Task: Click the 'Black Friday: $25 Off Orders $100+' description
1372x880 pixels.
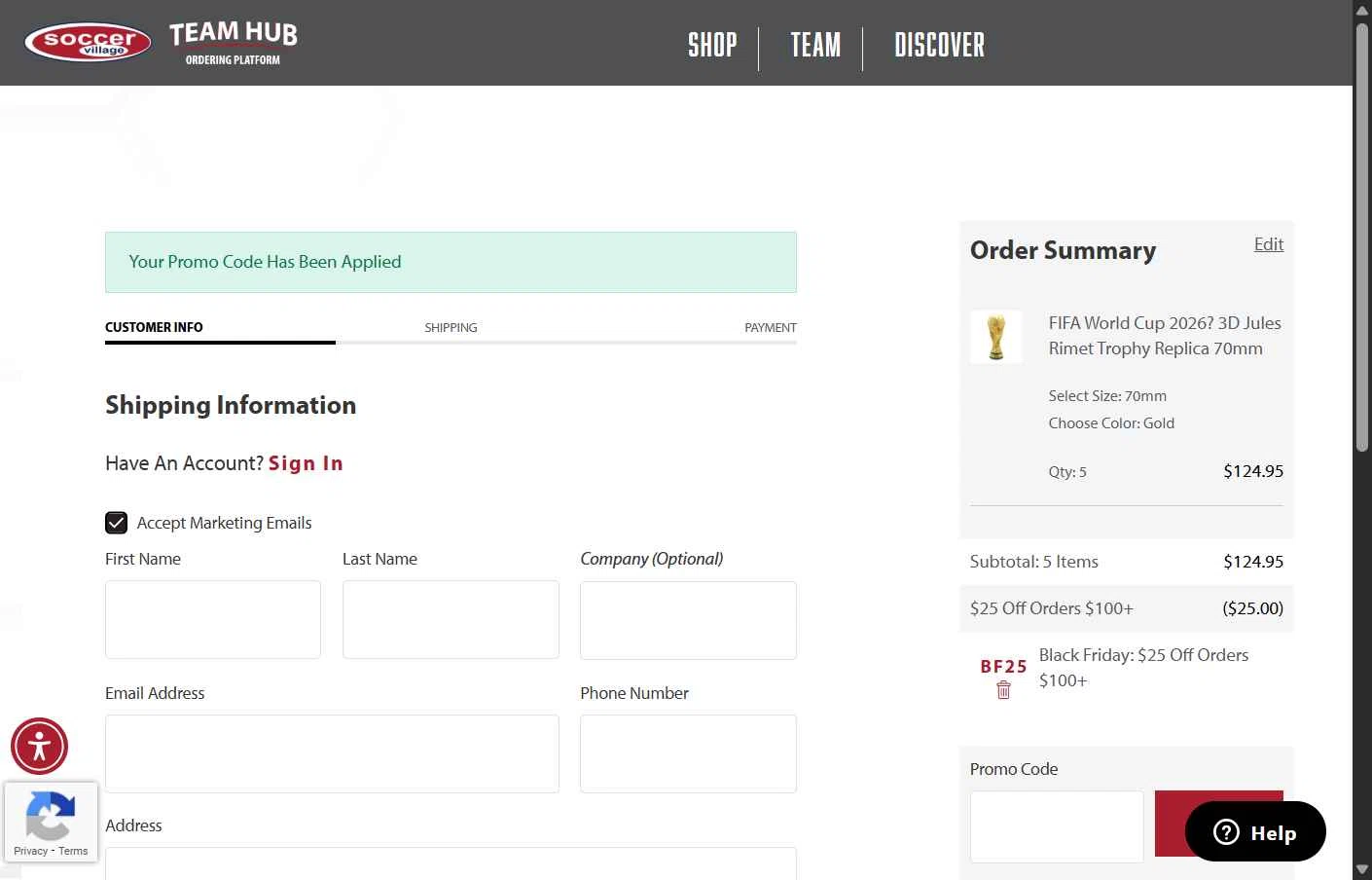Action: (1143, 668)
